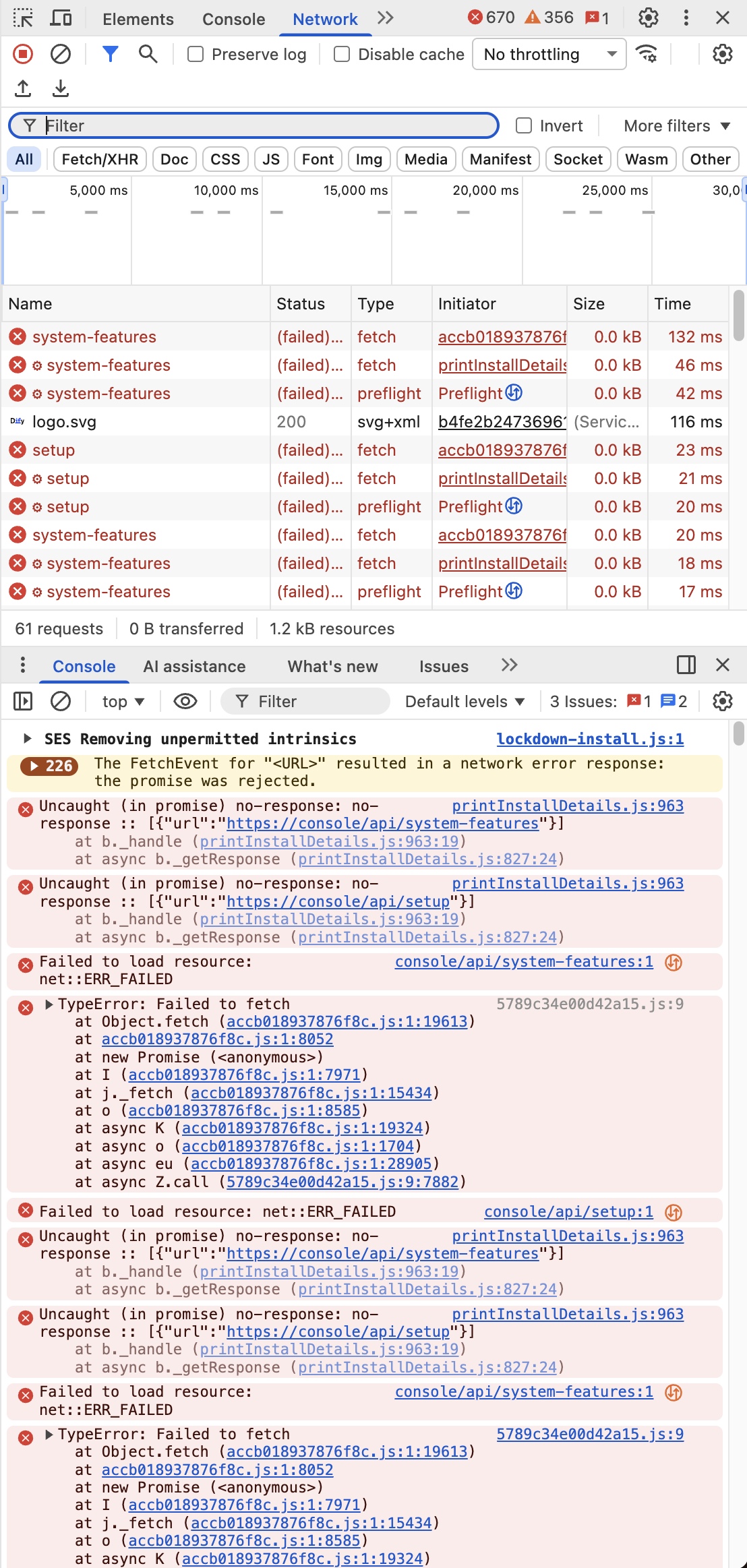Screen dimensions: 747x1568
Task: Select the inspect element picker icon
Action: click(23, 18)
